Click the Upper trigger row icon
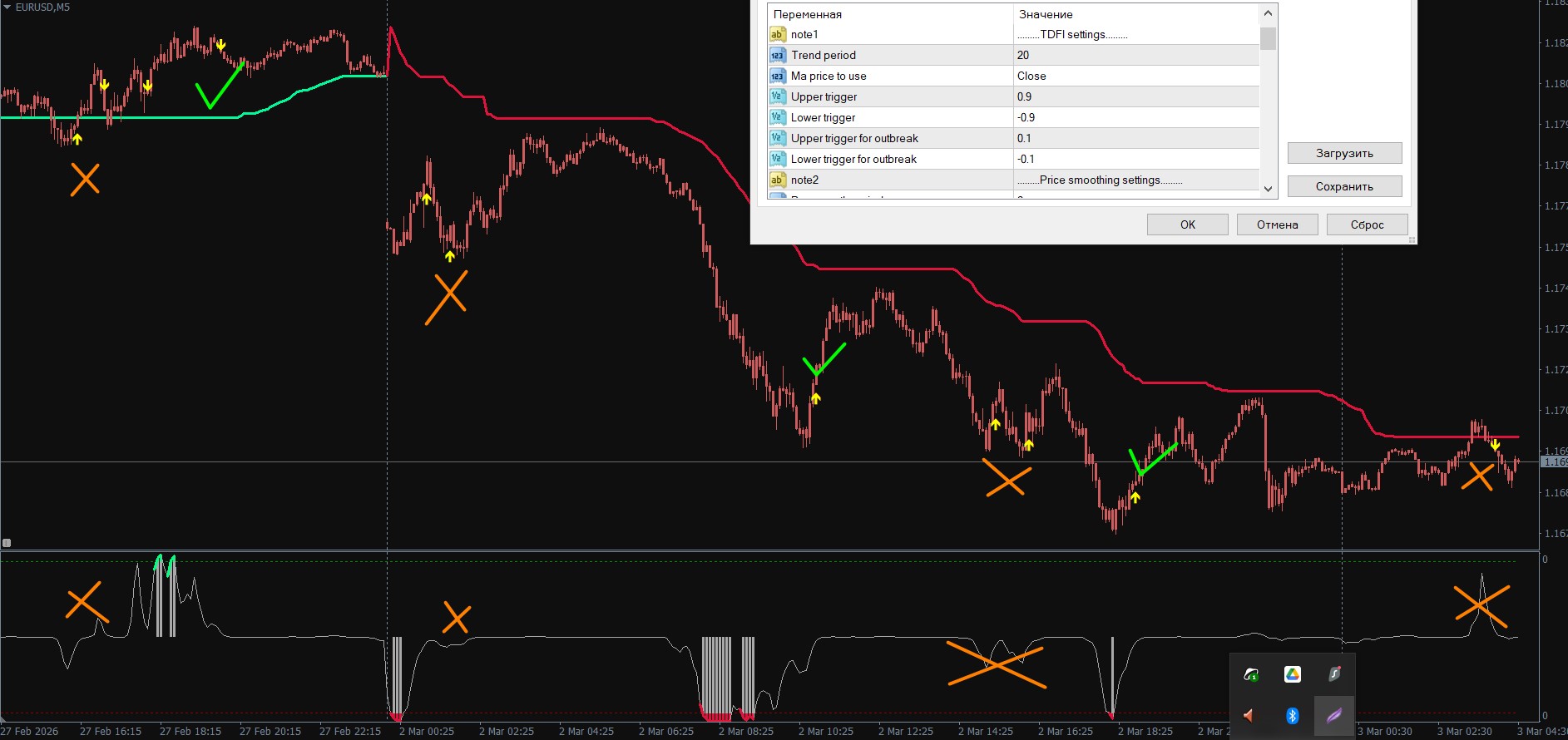Image resolution: width=1568 pixels, height=740 pixels. pos(777,96)
